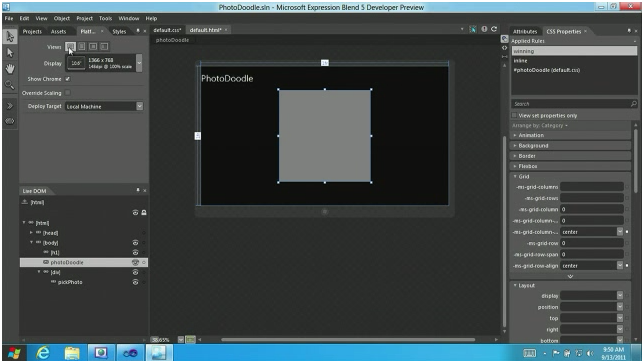The height and width of the screenshot is (361, 642).
Task: Click the gray photoDoodle canvas element
Action: pyautogui.click(x=325, y=136)
